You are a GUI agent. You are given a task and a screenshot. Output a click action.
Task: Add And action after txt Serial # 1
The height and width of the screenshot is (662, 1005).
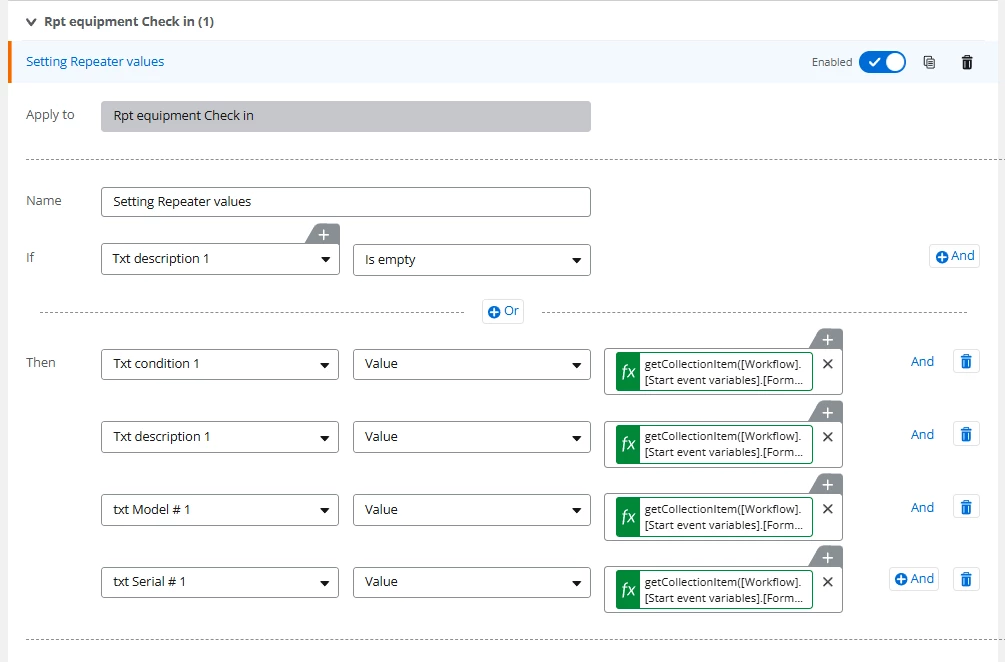[x=914, y=579]
